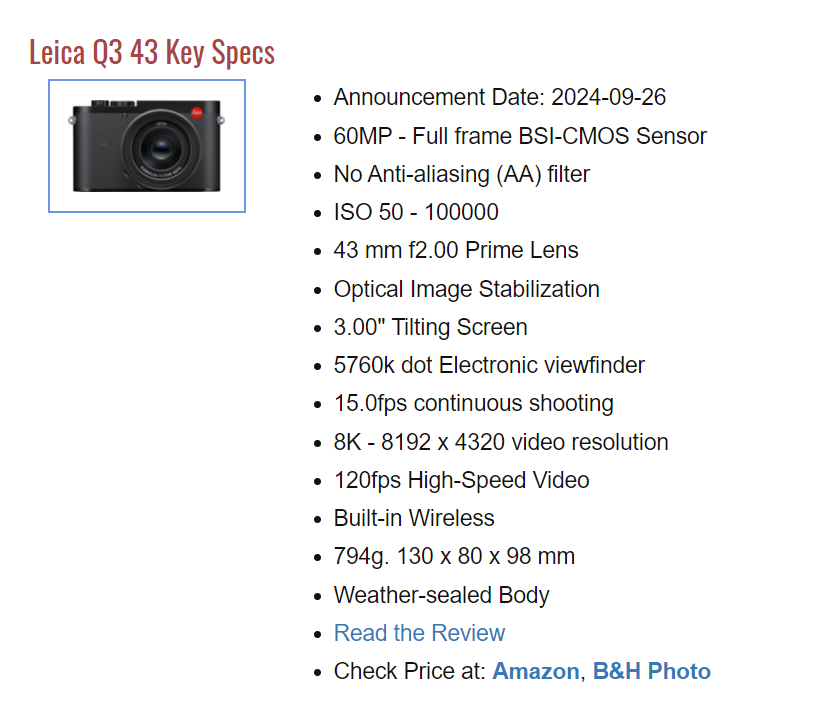Image resolution: width=834 pixels, height=716 pixels.
Task: Click the Check Price at label
Action: (x=410, y=671)
